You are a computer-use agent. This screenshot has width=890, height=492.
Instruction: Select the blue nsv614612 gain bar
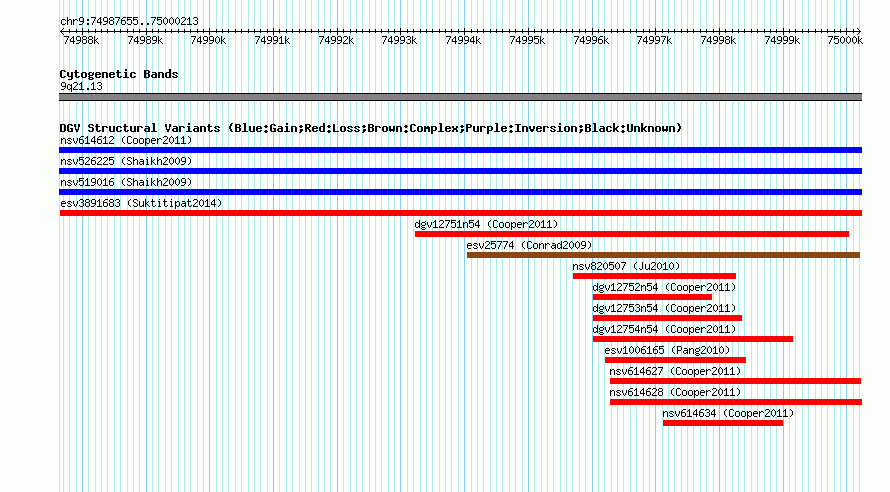(460, 150)
